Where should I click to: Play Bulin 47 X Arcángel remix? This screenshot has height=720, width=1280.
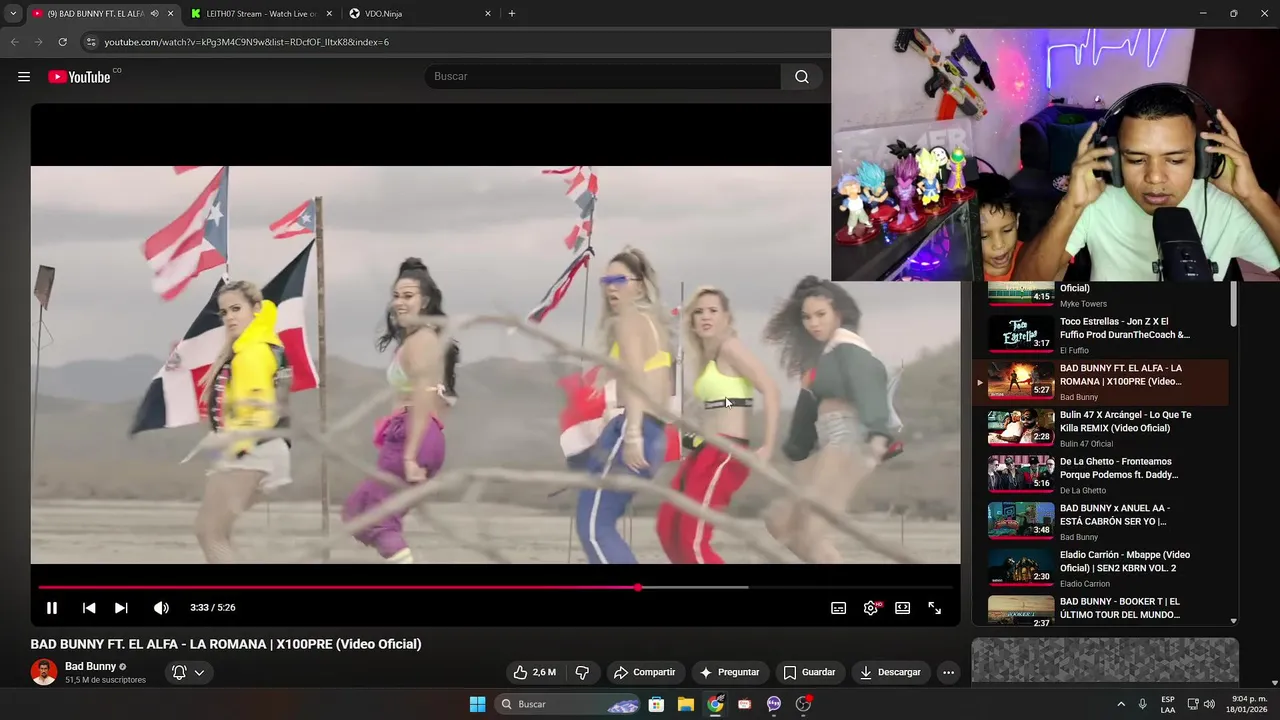click(1100, 428)
